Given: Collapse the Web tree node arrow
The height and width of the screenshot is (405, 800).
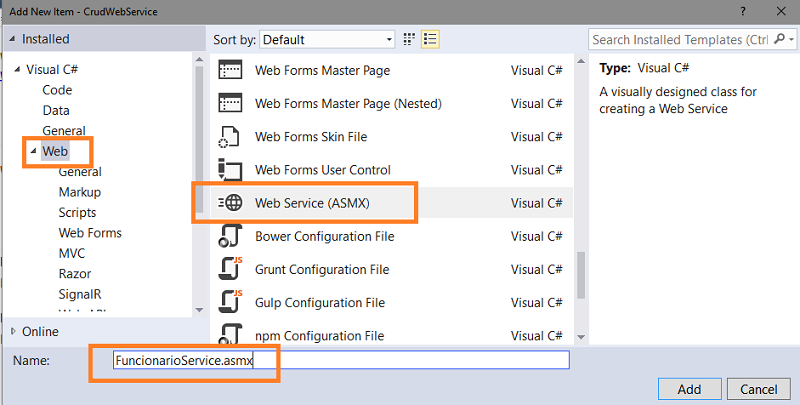Looking at the screenshot, I should (33, 151).
